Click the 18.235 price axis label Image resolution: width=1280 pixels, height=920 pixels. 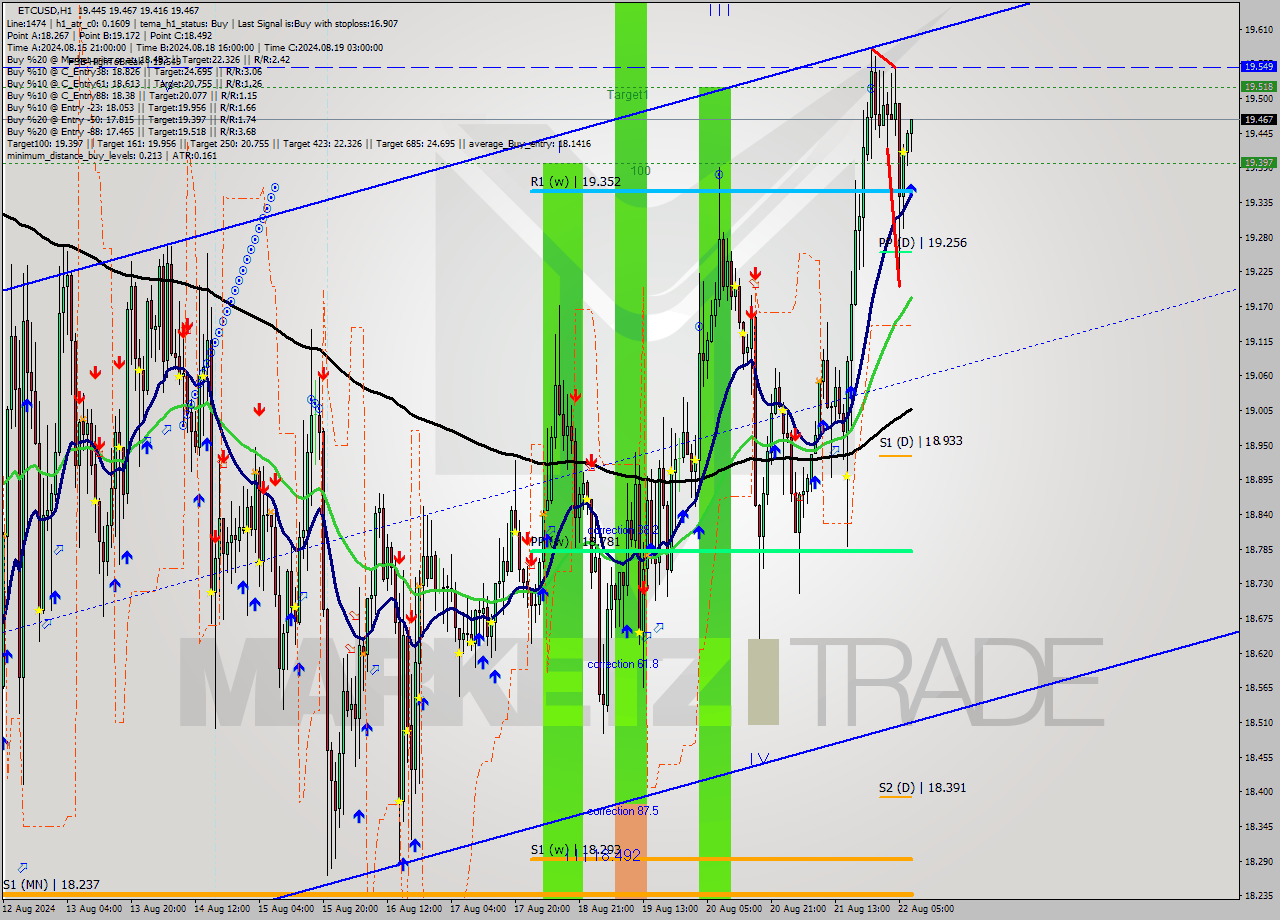1258,895
